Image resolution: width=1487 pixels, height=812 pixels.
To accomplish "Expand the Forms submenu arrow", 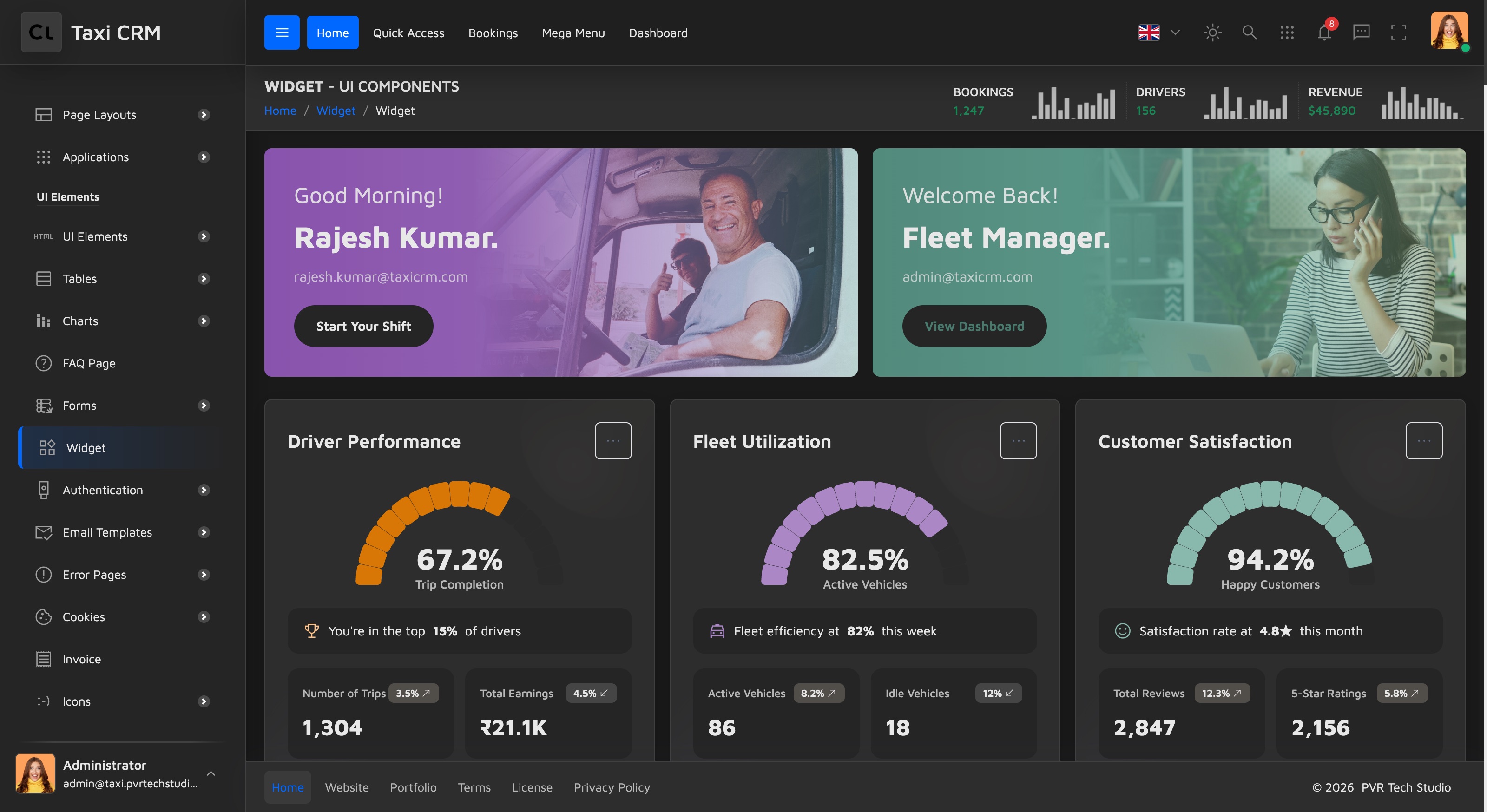I will point(203,406).
